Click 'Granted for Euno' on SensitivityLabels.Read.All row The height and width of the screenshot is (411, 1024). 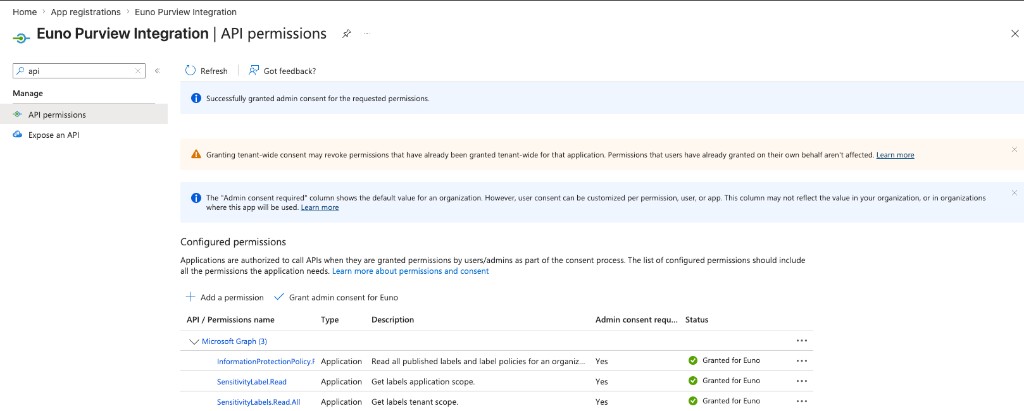point(731,401)
